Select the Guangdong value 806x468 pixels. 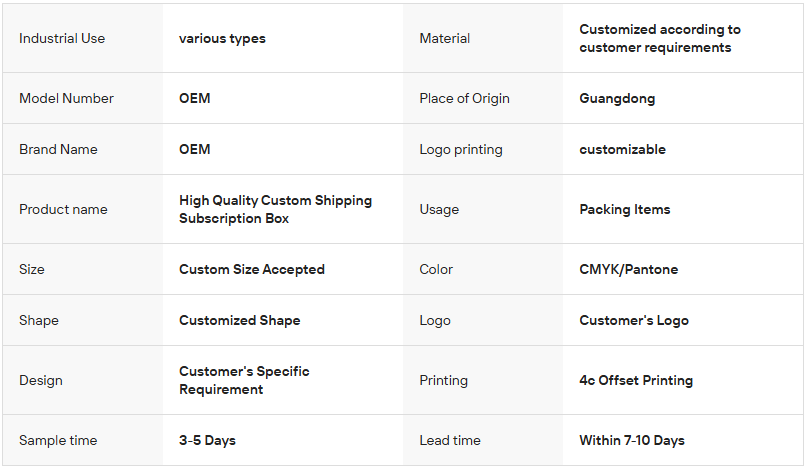617,98
